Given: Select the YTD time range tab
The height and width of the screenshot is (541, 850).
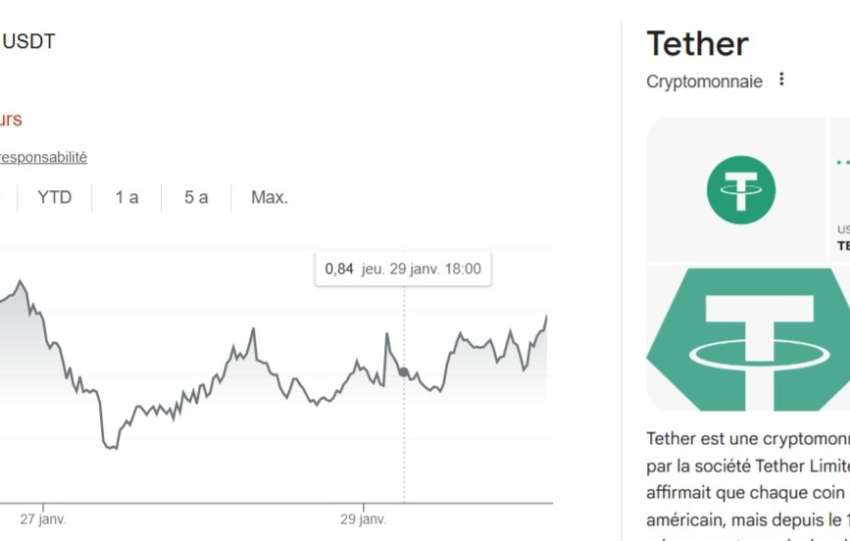Looking at the screenshot, I should pyautogui.click(x=54, y=197).
